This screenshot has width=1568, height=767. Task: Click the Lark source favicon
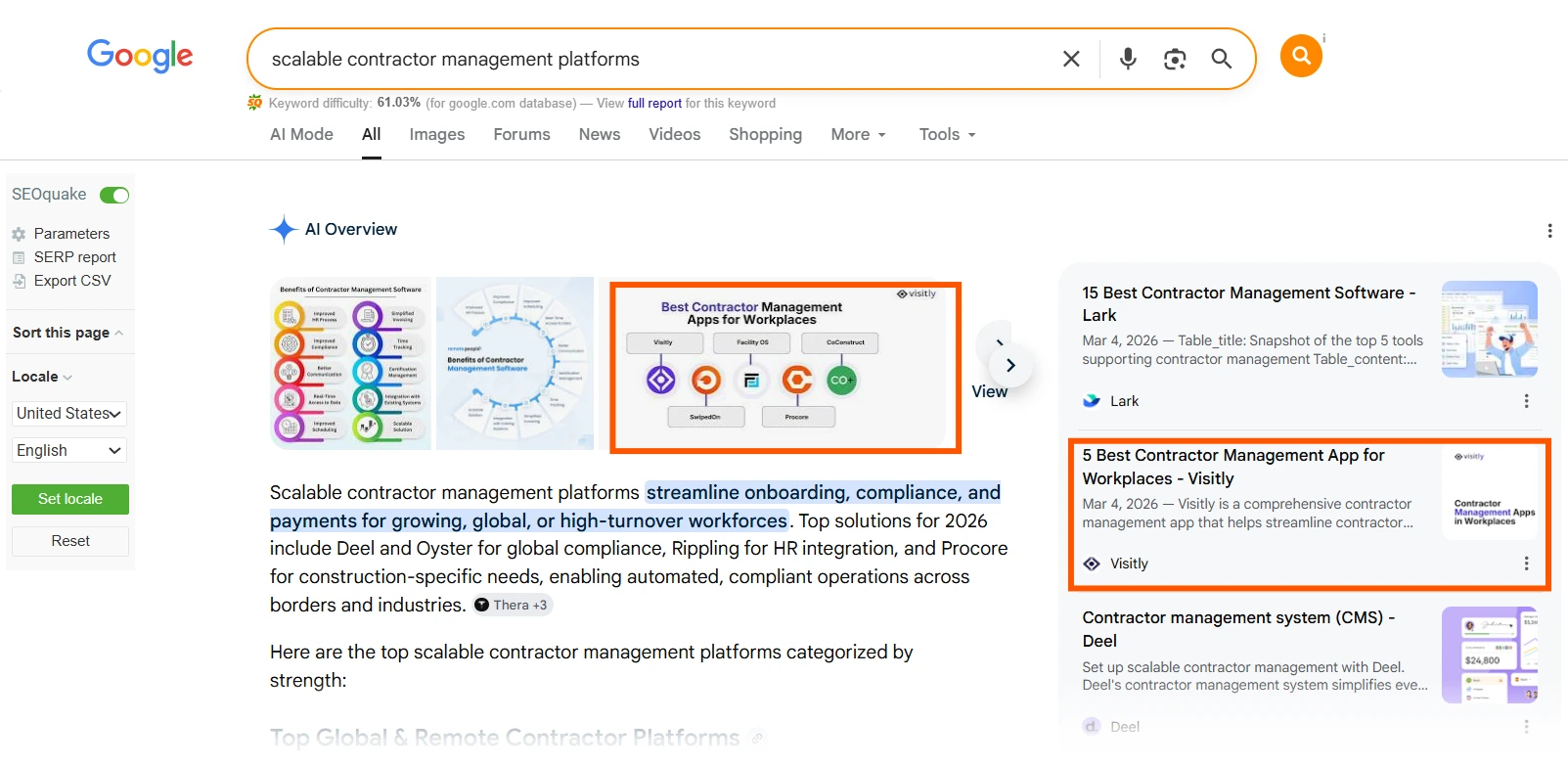1092,401
